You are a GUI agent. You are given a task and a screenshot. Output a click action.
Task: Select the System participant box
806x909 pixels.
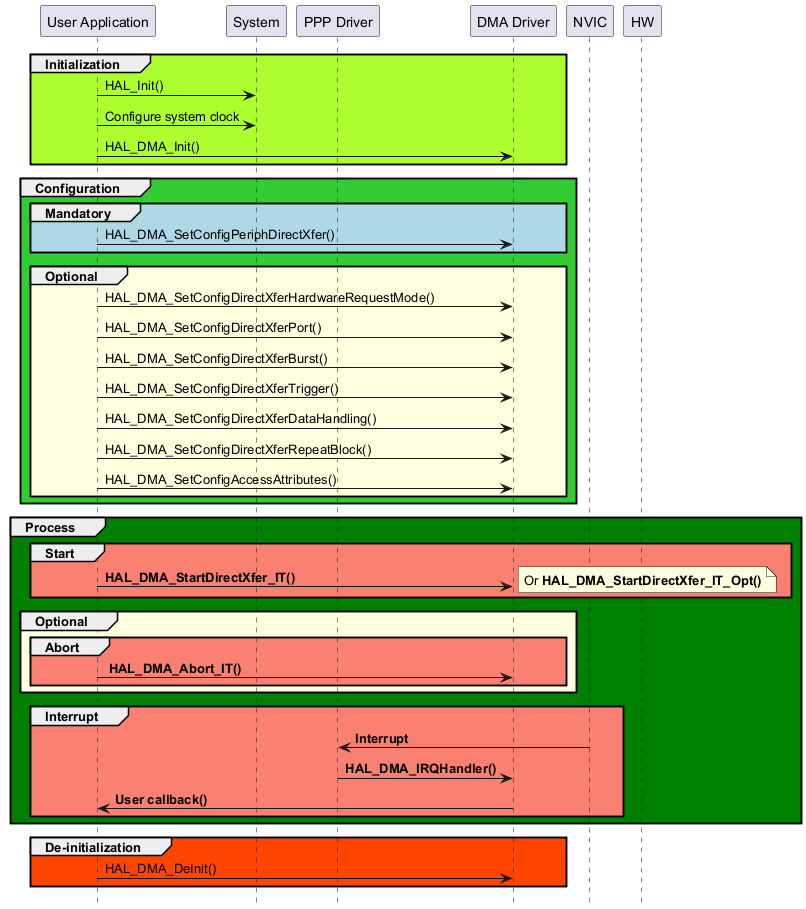[x=256, y=22]
